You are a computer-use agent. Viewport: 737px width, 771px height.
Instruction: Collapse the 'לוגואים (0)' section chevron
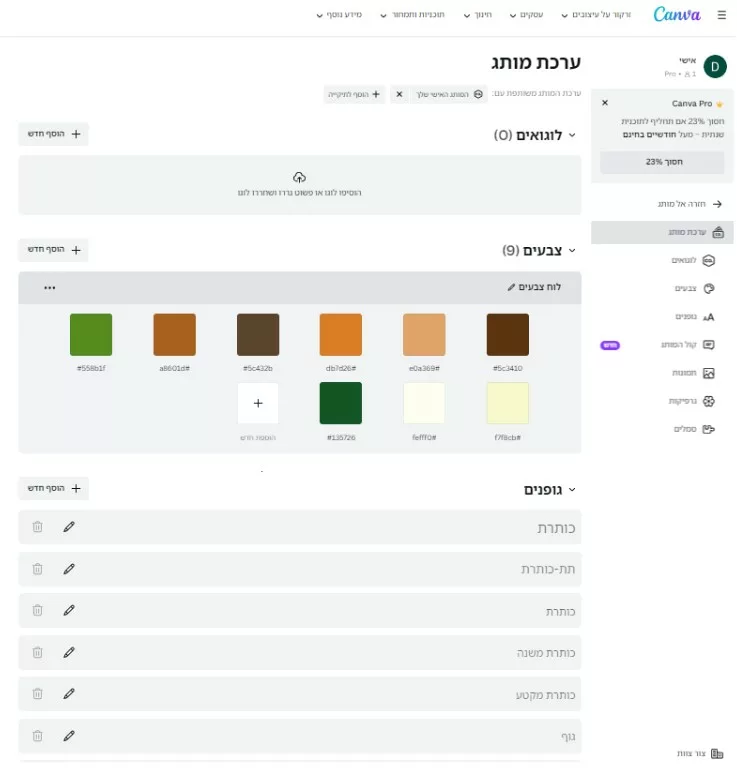572,135
